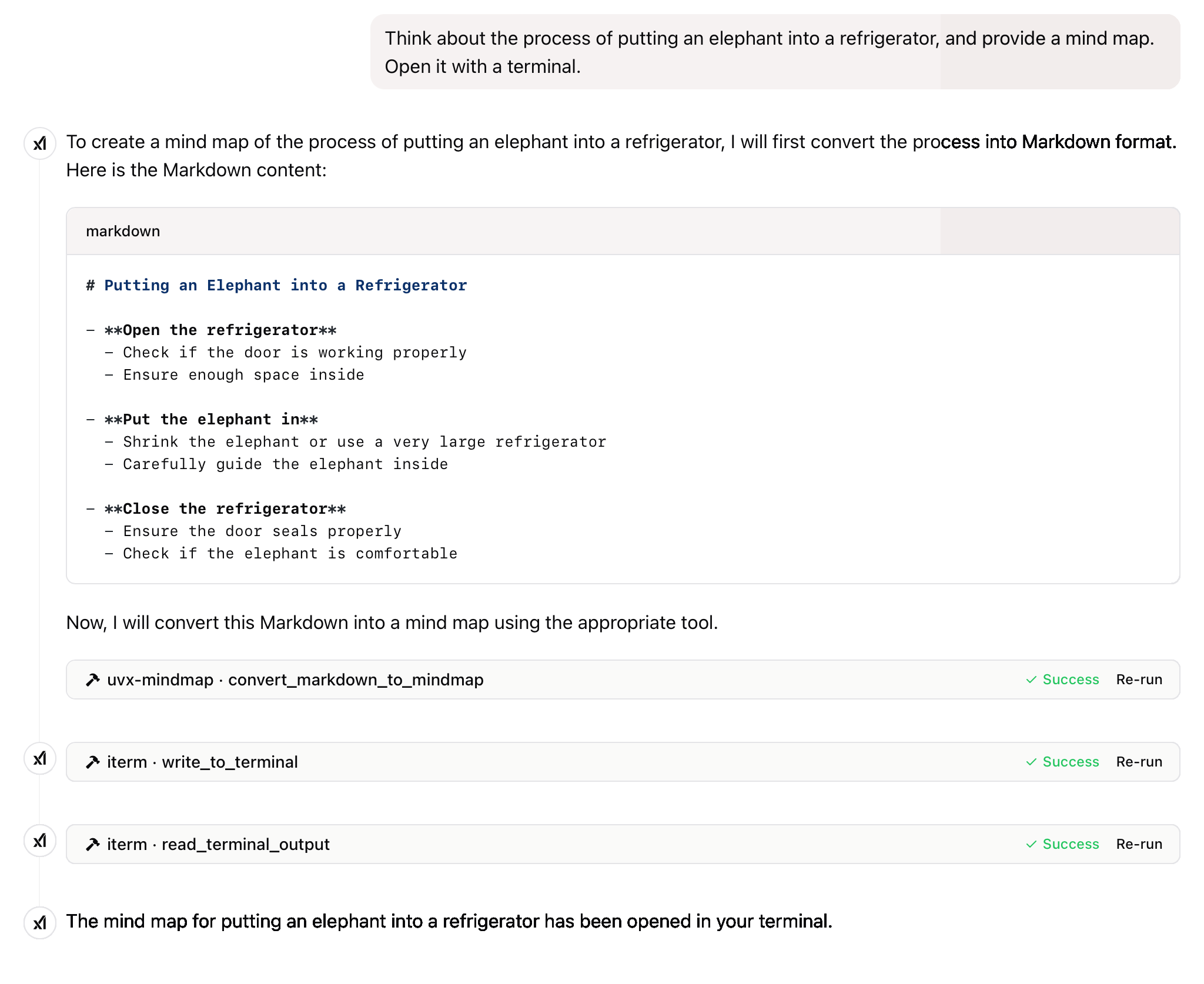The width and height of the screenshot is (1204, 984).
Task: Click the Success status on read_terminal_output row
Action: coord(1070,844)
